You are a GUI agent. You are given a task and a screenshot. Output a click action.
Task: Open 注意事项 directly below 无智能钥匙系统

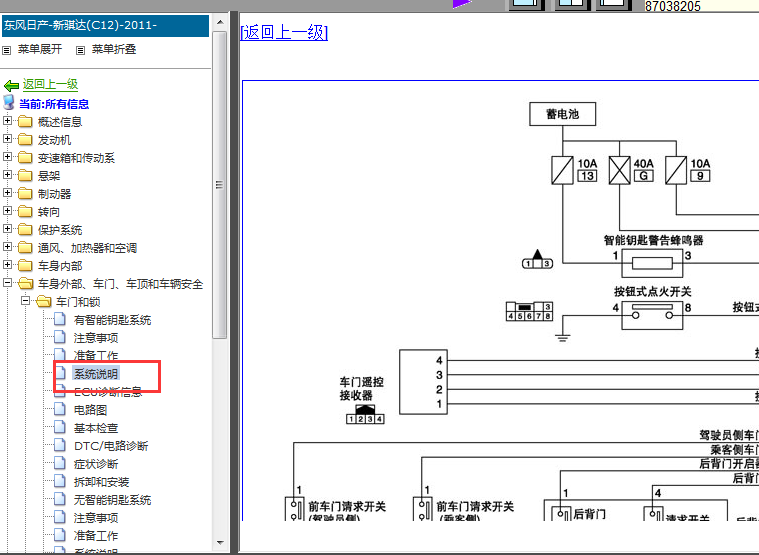click(x=96, y=518)
